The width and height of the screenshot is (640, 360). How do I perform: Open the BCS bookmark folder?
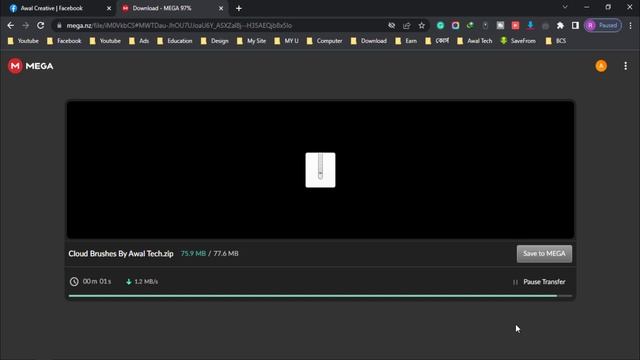pyautogui.click(x=556, y=41)
